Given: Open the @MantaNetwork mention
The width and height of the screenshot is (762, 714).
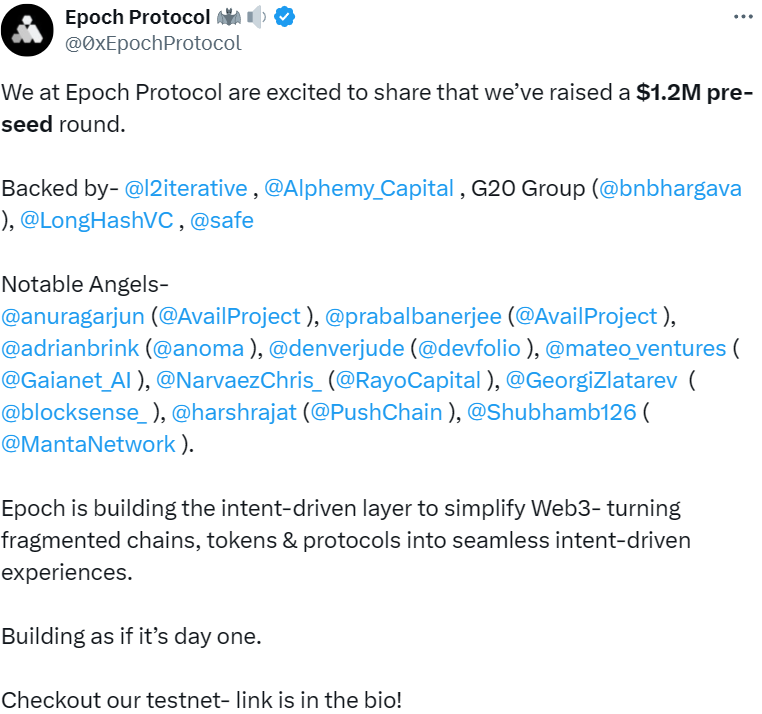Looking at the screenshot, I should (89, 444).
